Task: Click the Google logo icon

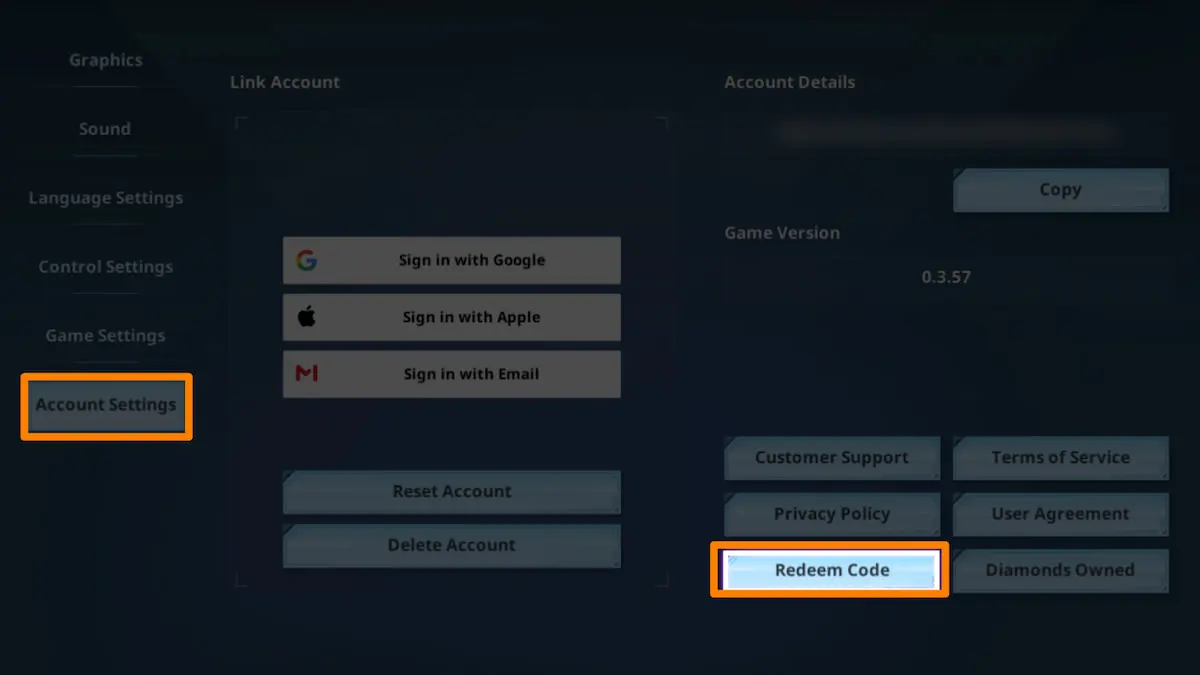Action: point(307,261)
